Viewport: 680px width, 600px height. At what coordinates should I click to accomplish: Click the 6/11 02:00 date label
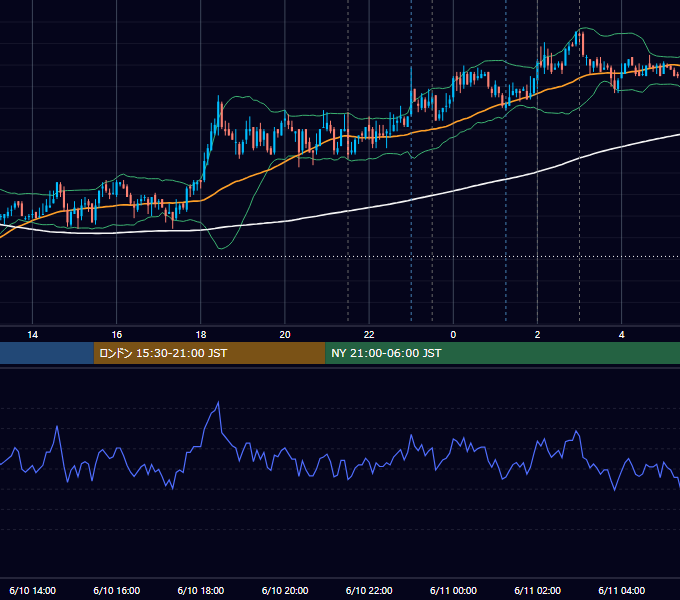pyautogui.click(x=537, y=590)
